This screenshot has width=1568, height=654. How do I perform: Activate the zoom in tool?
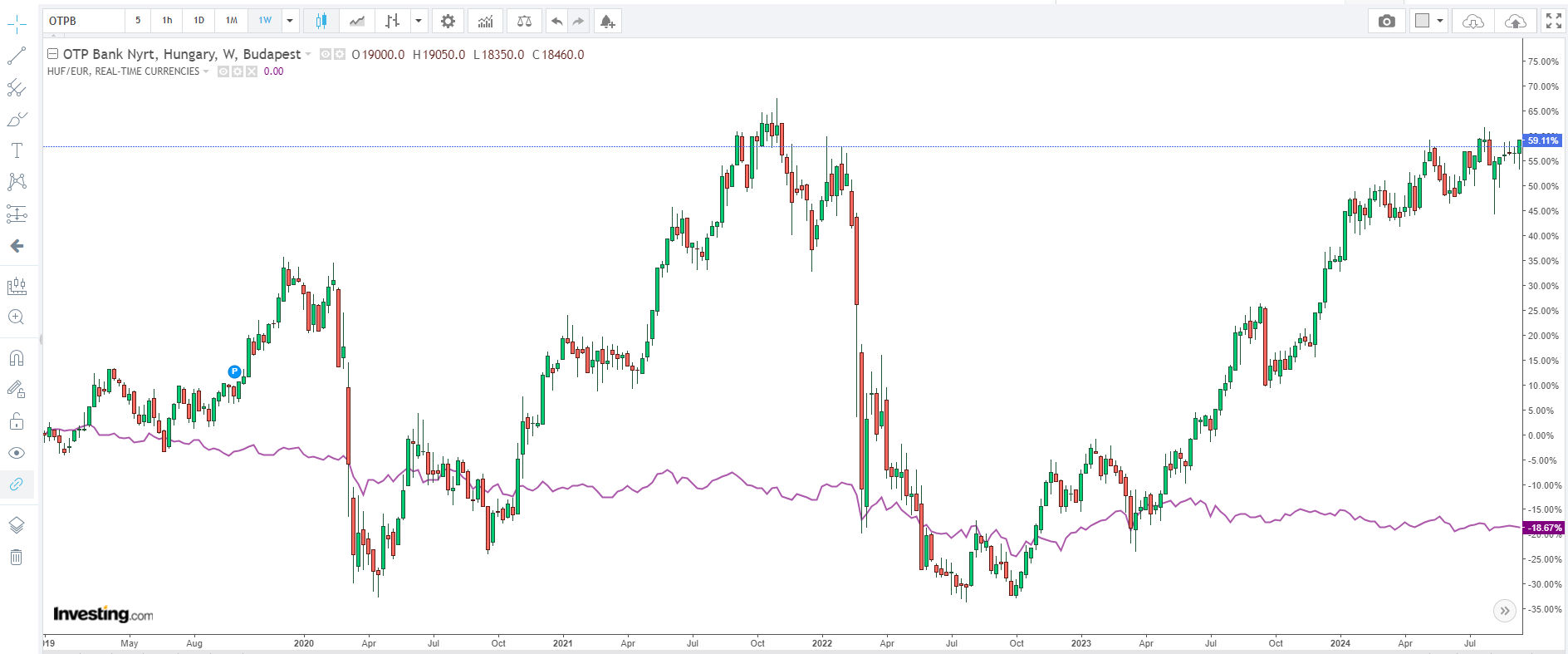click(x=17, y=317)
